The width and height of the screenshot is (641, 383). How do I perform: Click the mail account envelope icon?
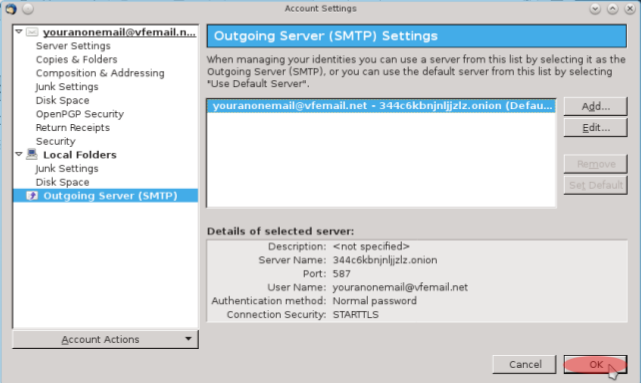(32, 32)
